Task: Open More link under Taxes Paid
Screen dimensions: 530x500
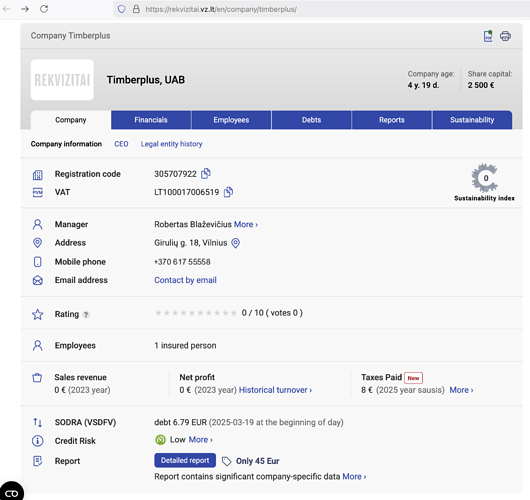Action: [x=461, y=390]
